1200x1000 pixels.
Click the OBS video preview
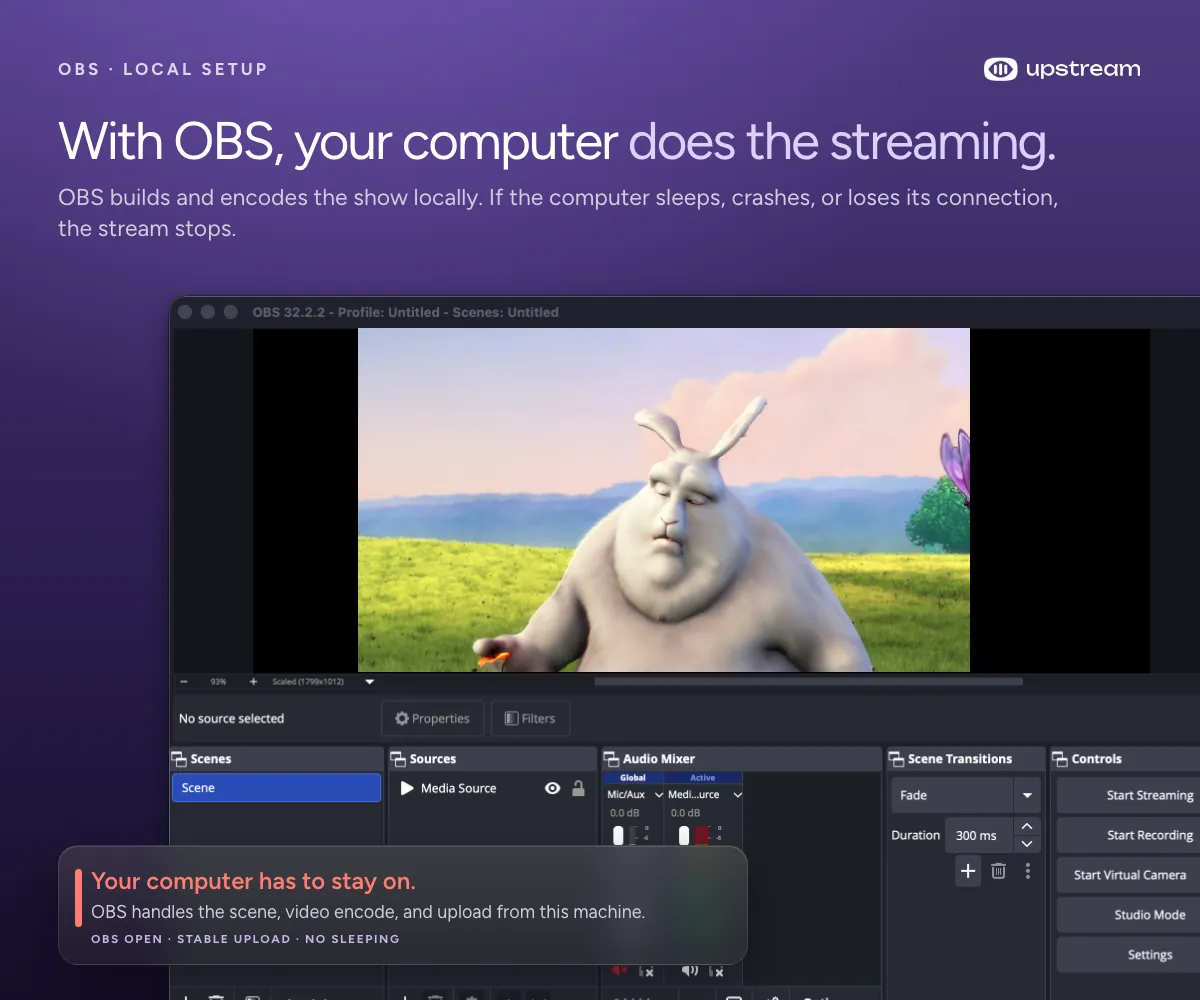tap(664, 500)
